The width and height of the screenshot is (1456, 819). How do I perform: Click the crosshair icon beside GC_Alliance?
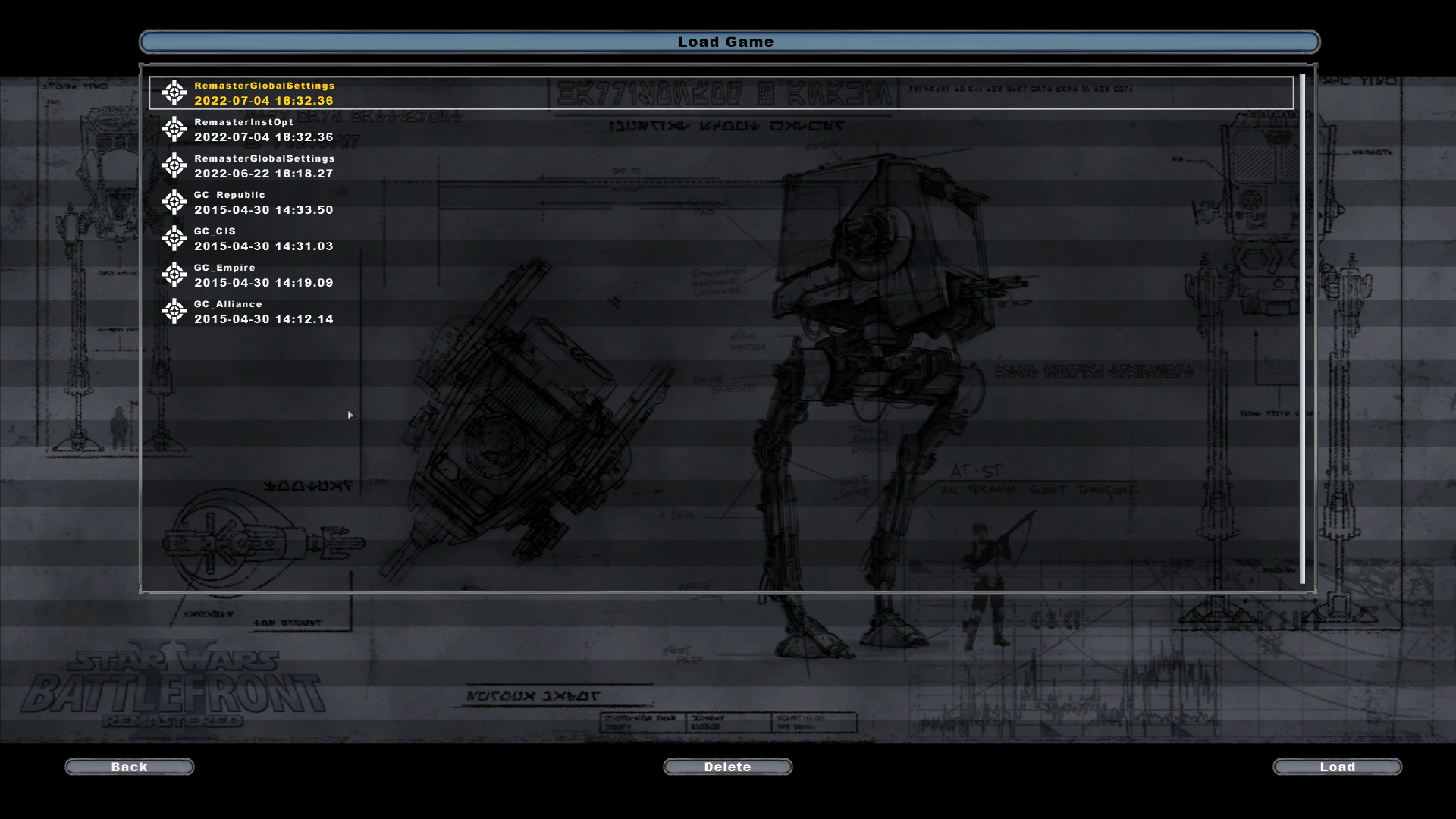[174, 311]
